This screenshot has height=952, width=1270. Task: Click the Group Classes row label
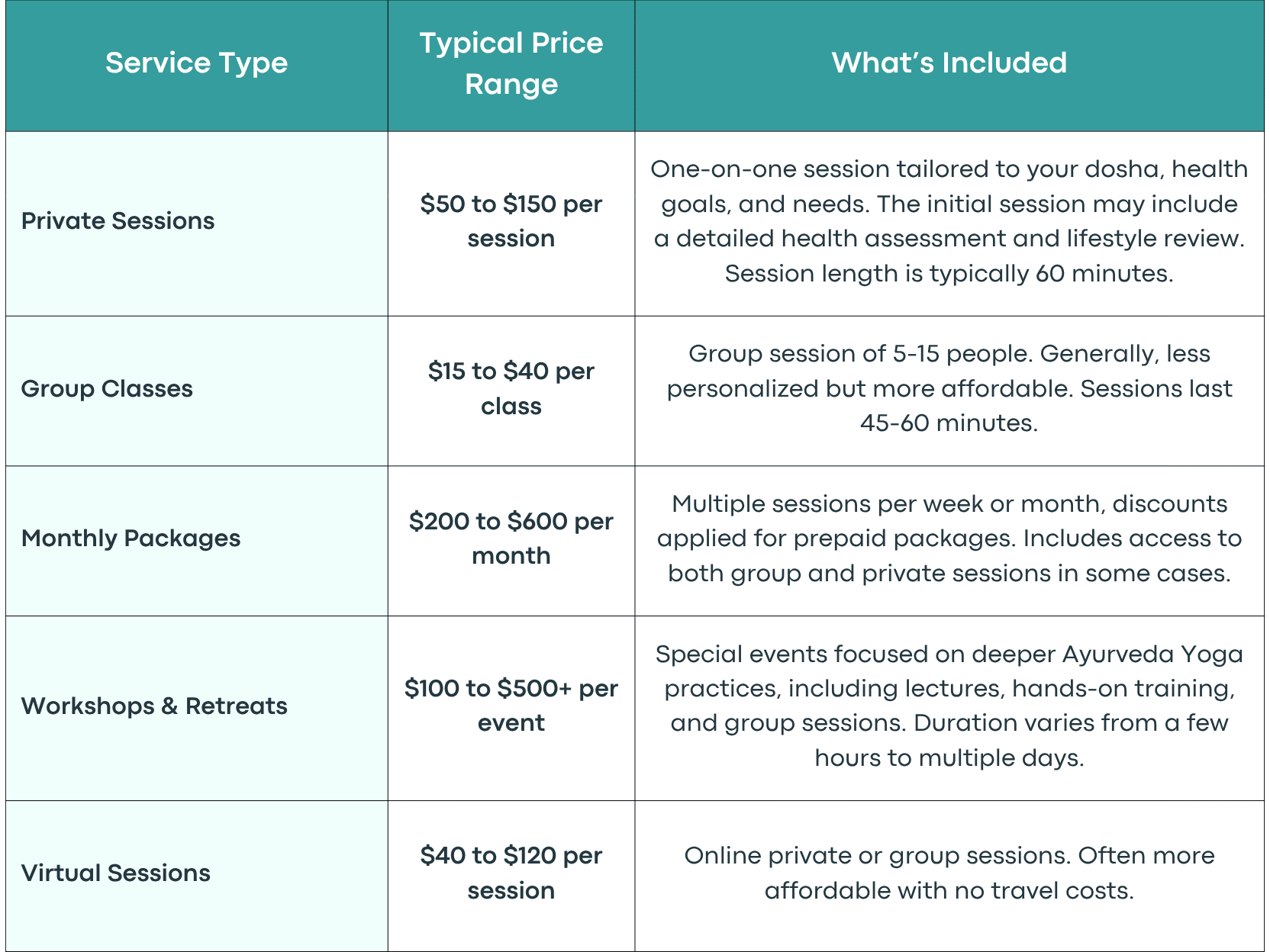tap(107, 389)
